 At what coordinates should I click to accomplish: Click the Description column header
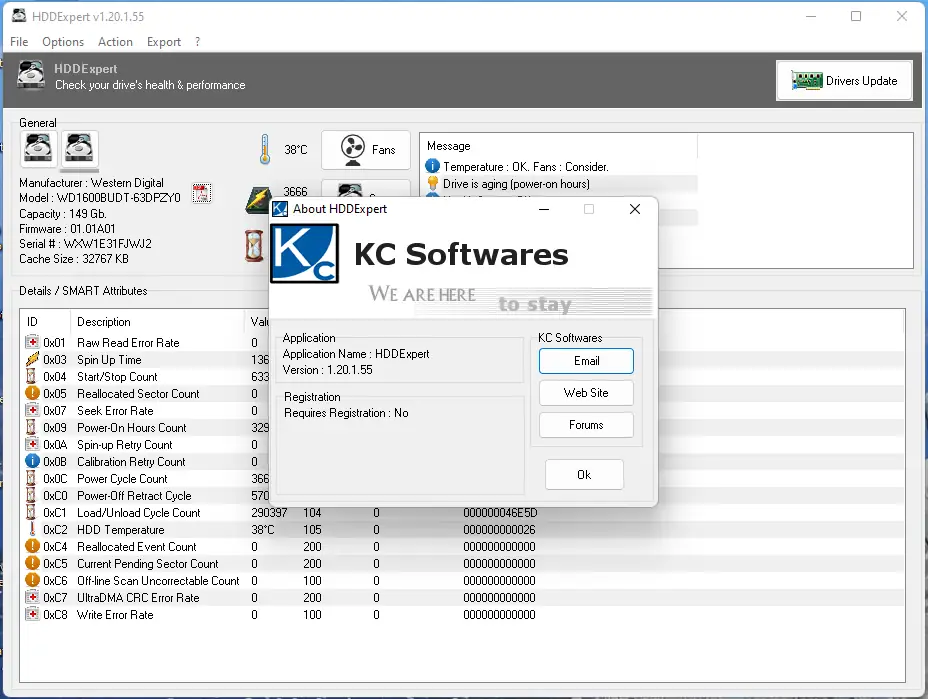[104, 322]
